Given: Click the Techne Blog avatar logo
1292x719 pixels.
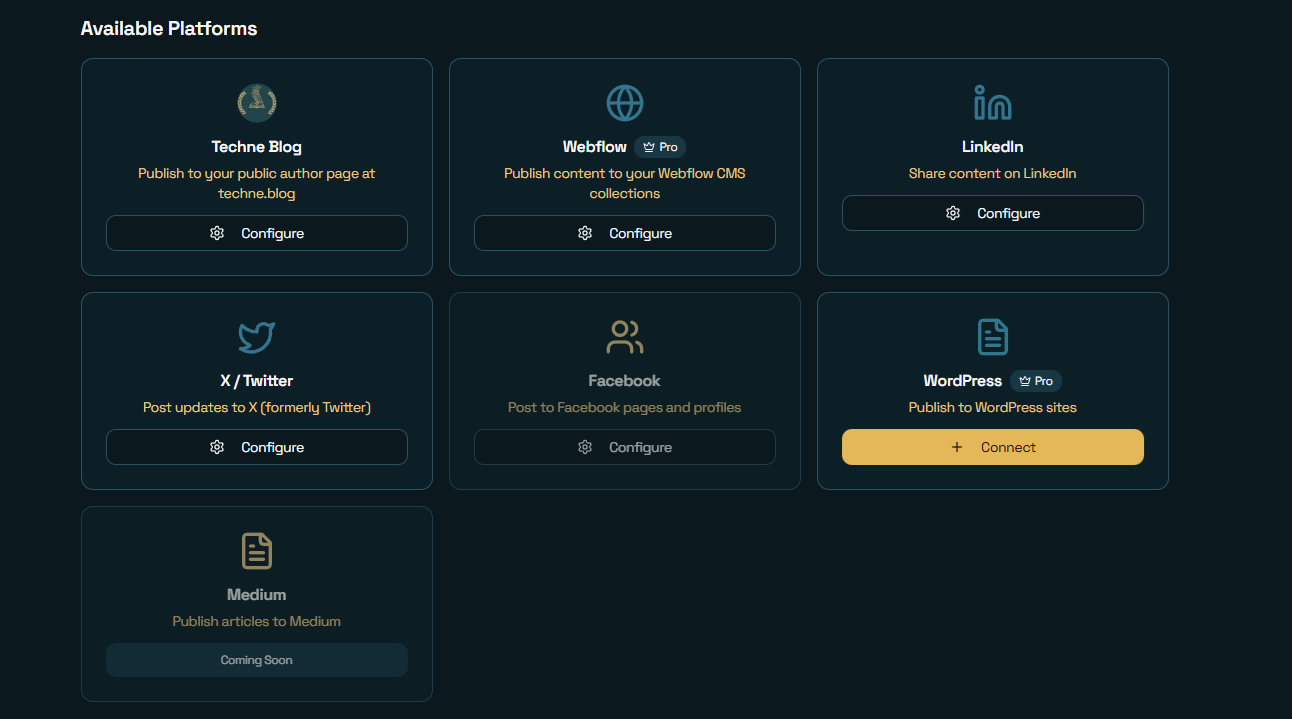Looking at the screenshot, I should pyautogui.click(x=257, y=103).
